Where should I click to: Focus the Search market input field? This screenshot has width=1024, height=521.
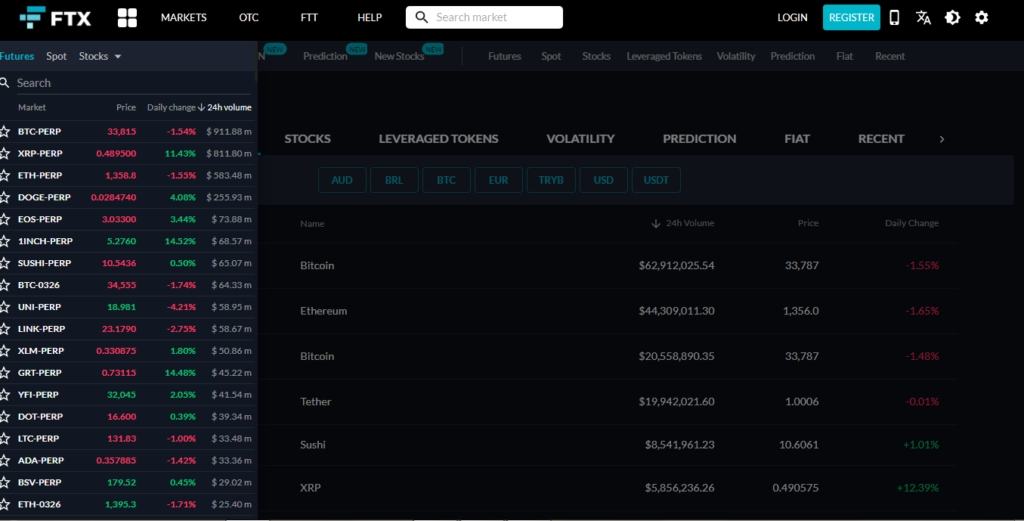[485, 17]
